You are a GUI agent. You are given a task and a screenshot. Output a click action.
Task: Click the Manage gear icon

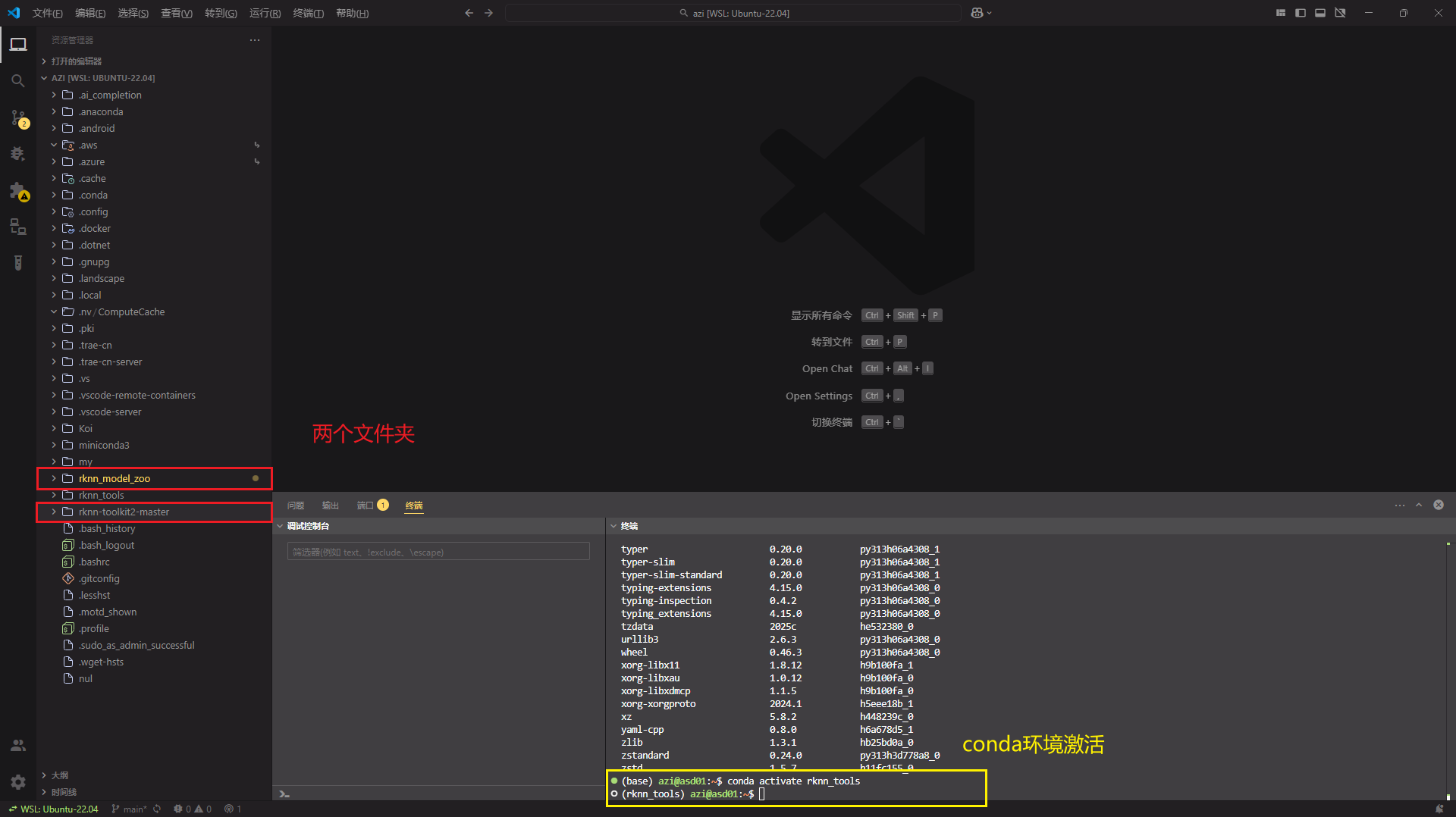pyautogui.click(x=18, y=781)
